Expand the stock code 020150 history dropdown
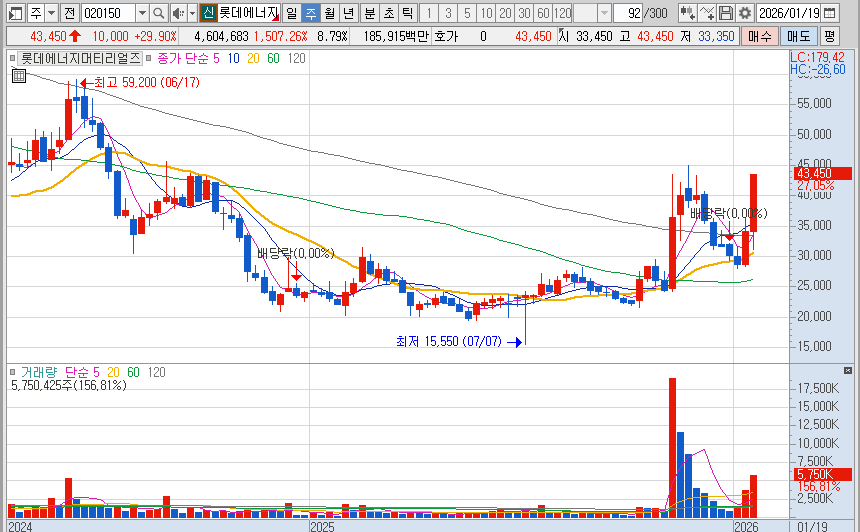The image size is (860, 532). point(142,13)
